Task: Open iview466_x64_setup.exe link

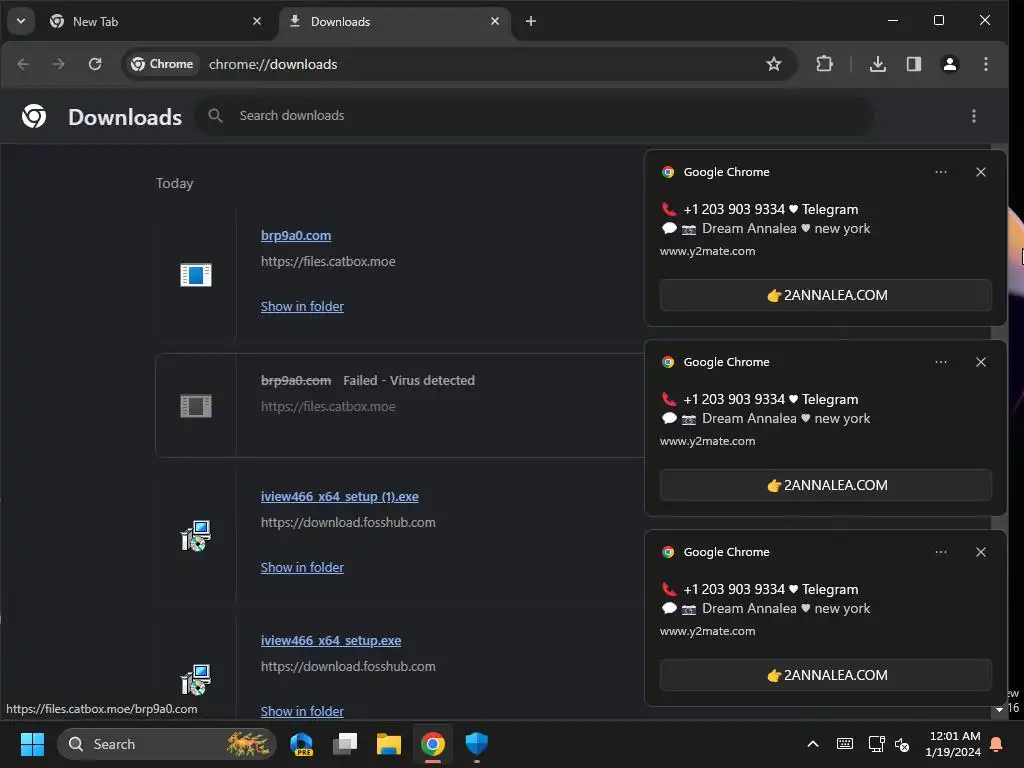Action: [330, 641]
